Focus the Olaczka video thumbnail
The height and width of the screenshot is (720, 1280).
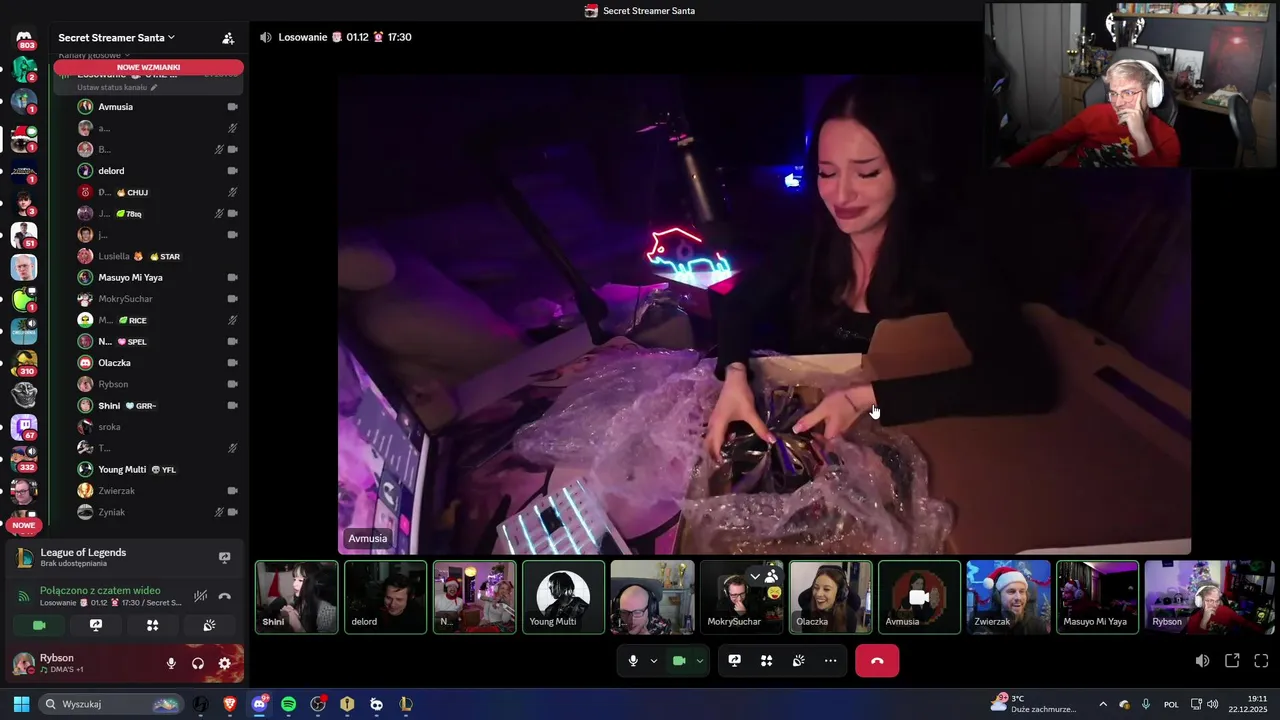(830, 597)
